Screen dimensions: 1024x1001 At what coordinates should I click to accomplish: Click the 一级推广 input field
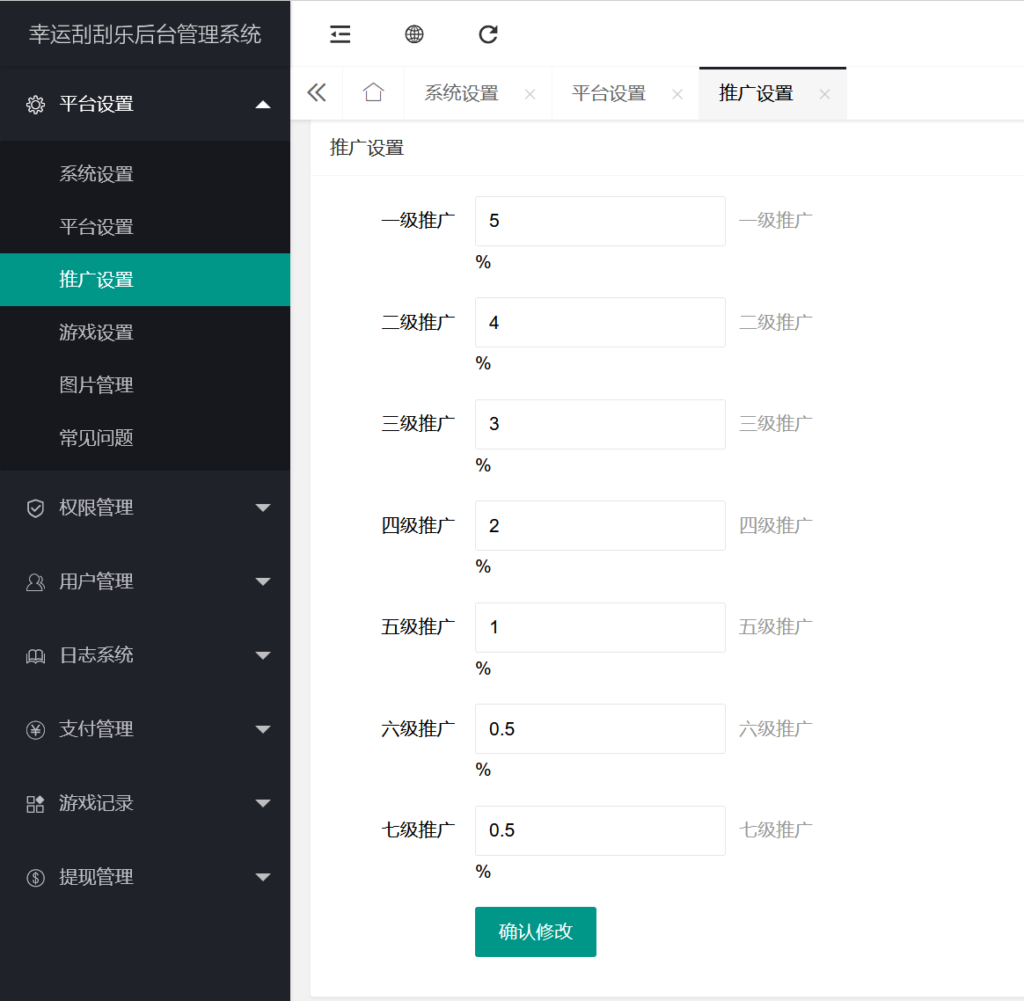pos(600,221)
